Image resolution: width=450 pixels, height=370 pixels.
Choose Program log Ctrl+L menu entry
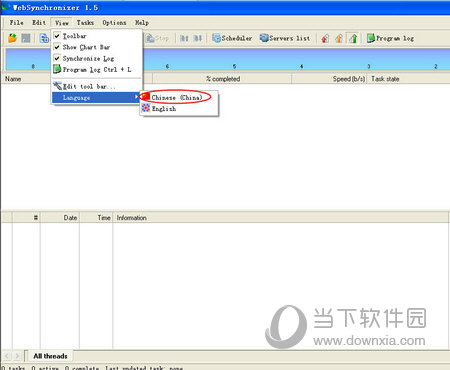tap(97, 70)
